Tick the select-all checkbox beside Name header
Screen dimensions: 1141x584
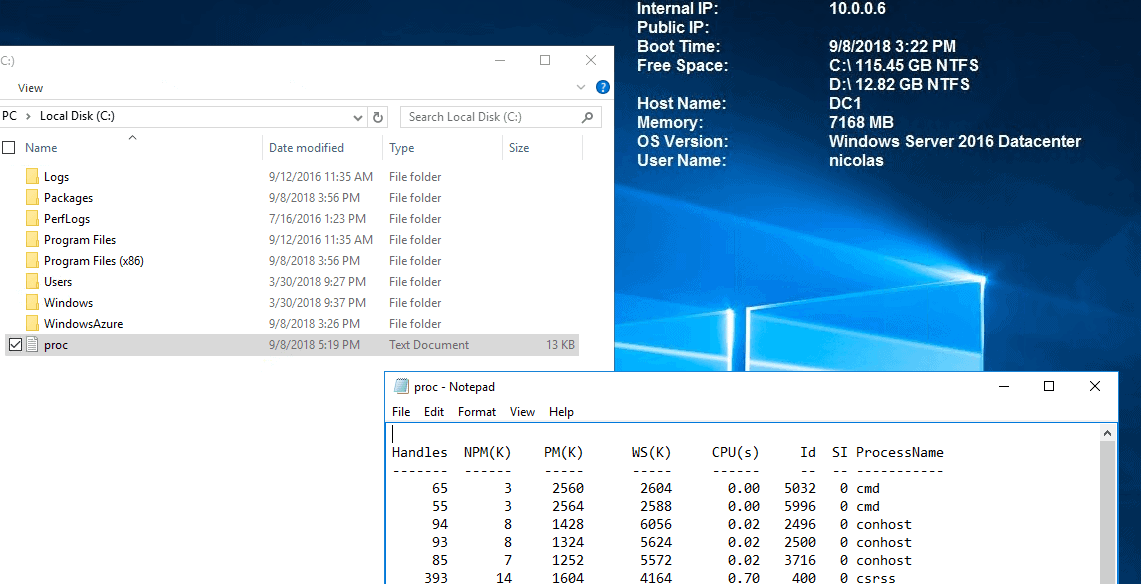9,148
